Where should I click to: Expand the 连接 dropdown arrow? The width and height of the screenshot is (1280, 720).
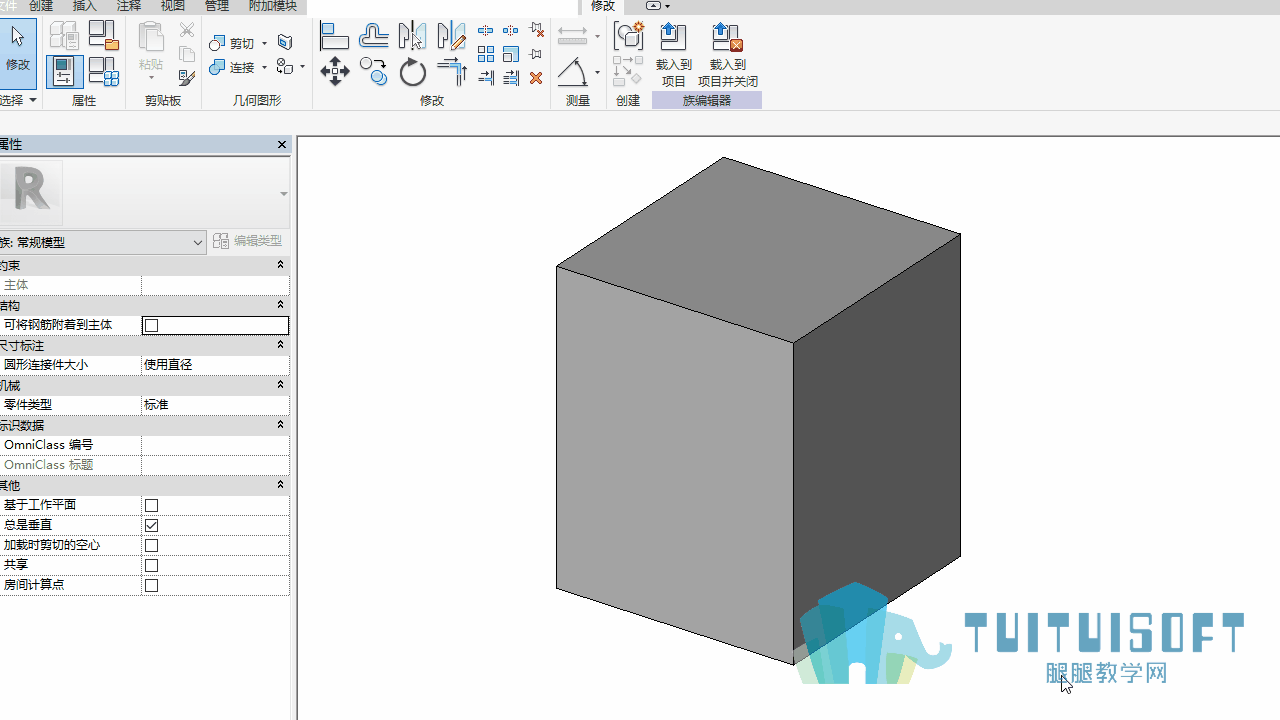[264, 68]
